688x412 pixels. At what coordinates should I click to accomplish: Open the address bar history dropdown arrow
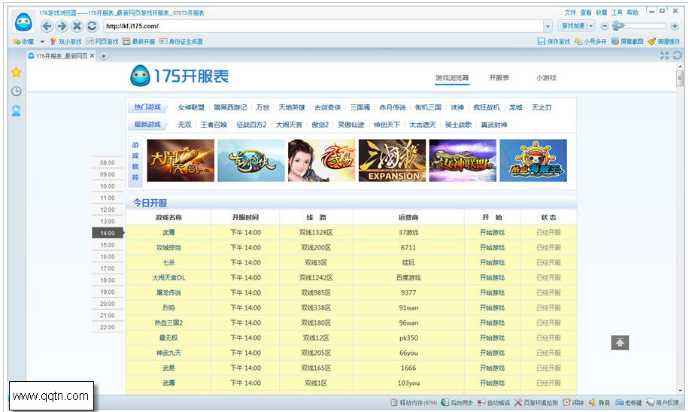[548, 26]
